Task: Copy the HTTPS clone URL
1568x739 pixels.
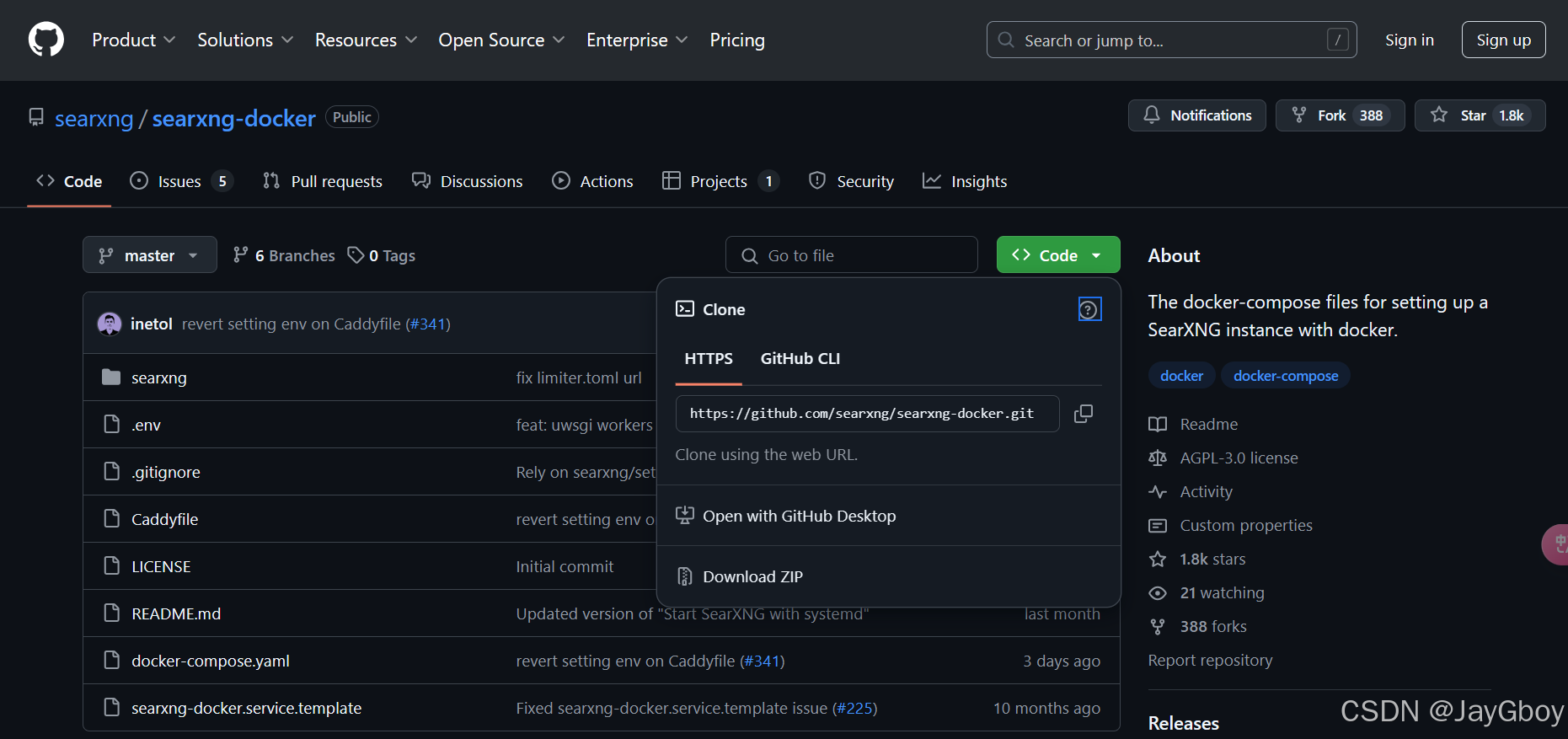Action: [x=1084, y=414]
